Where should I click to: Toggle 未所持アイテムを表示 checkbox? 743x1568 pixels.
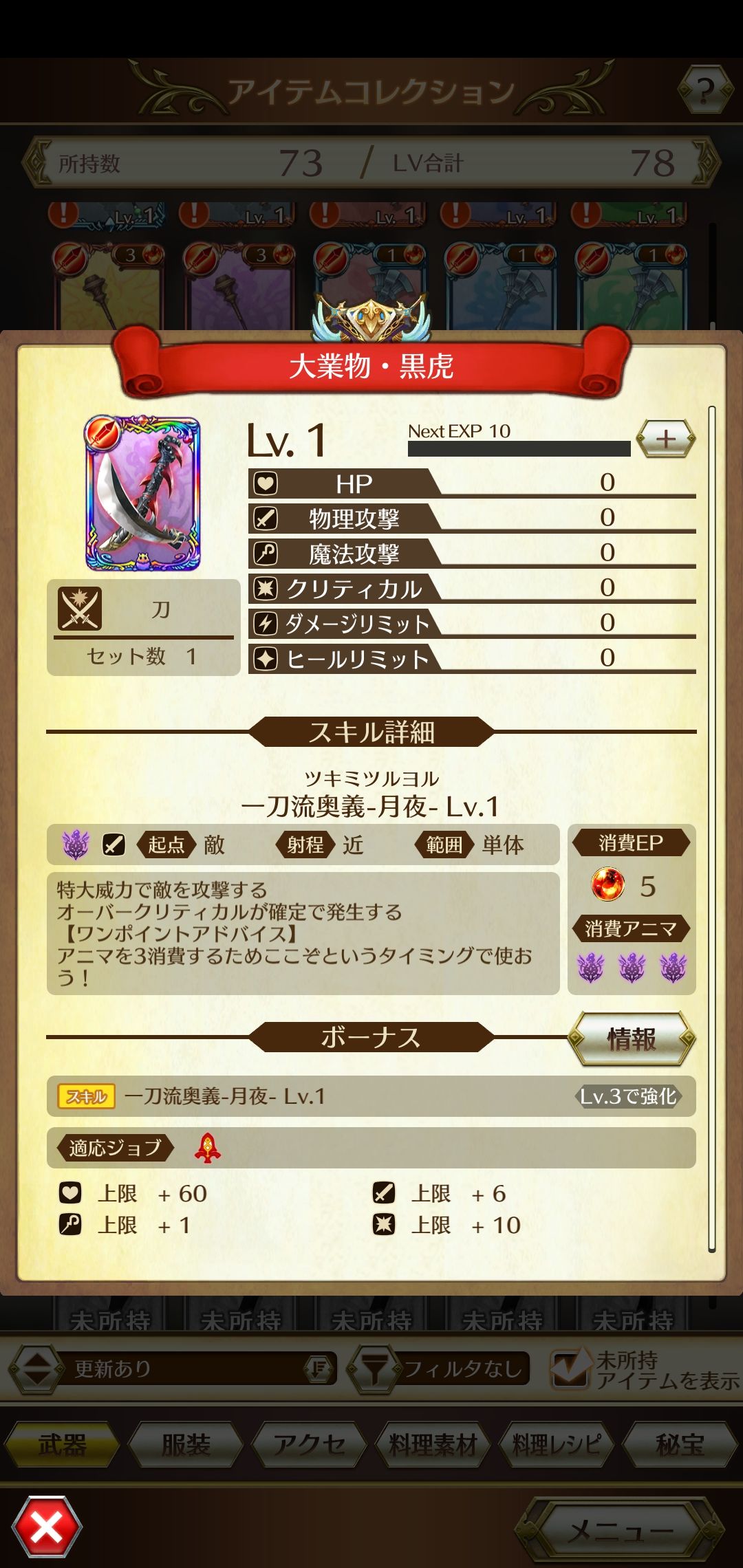click(x=570, y=1368)
